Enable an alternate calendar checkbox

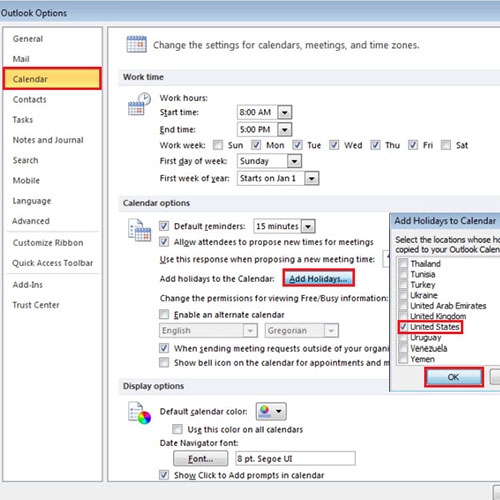pos(164,314)
